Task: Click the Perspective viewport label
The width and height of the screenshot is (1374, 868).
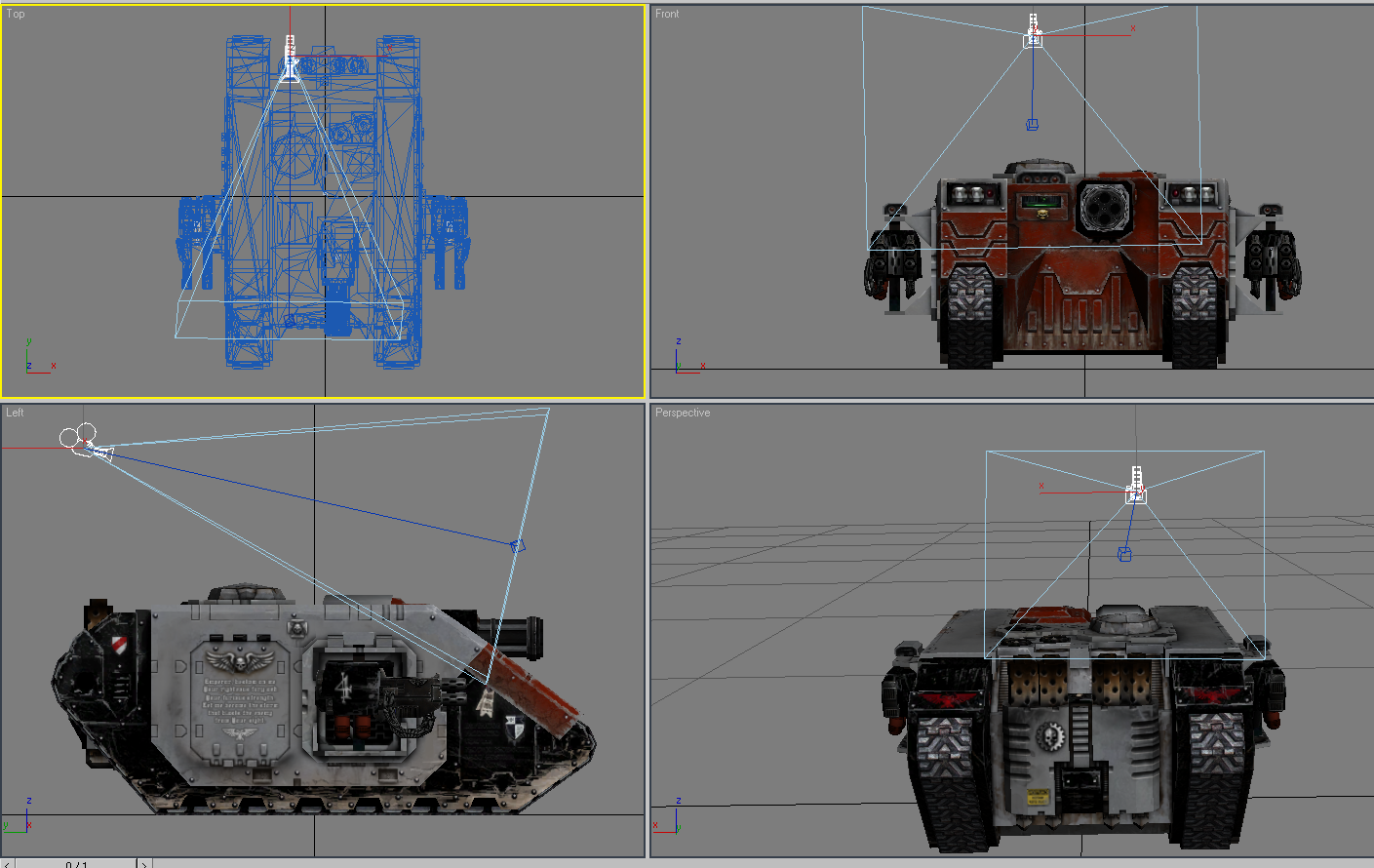Action: (683, 413)
